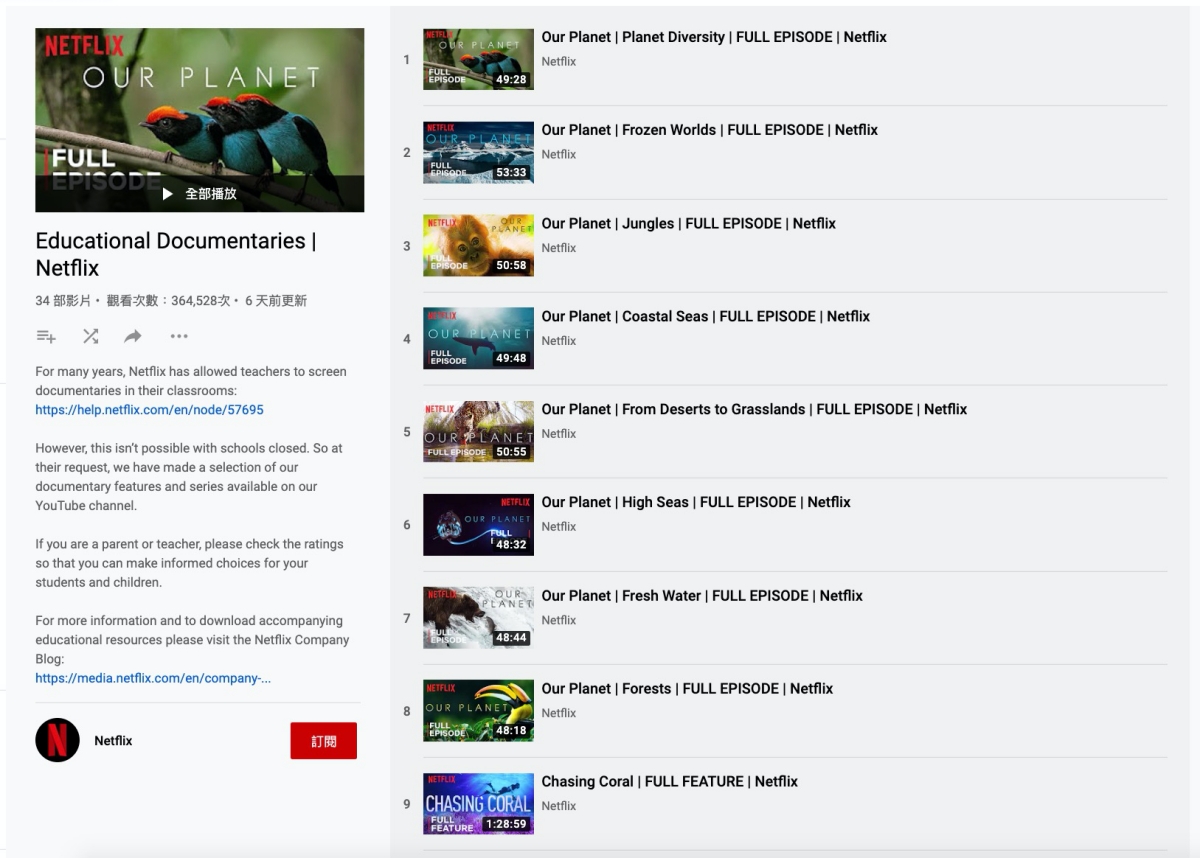
Task: Click Netflix uploader name under Chasing Coral
Action: 558,806
